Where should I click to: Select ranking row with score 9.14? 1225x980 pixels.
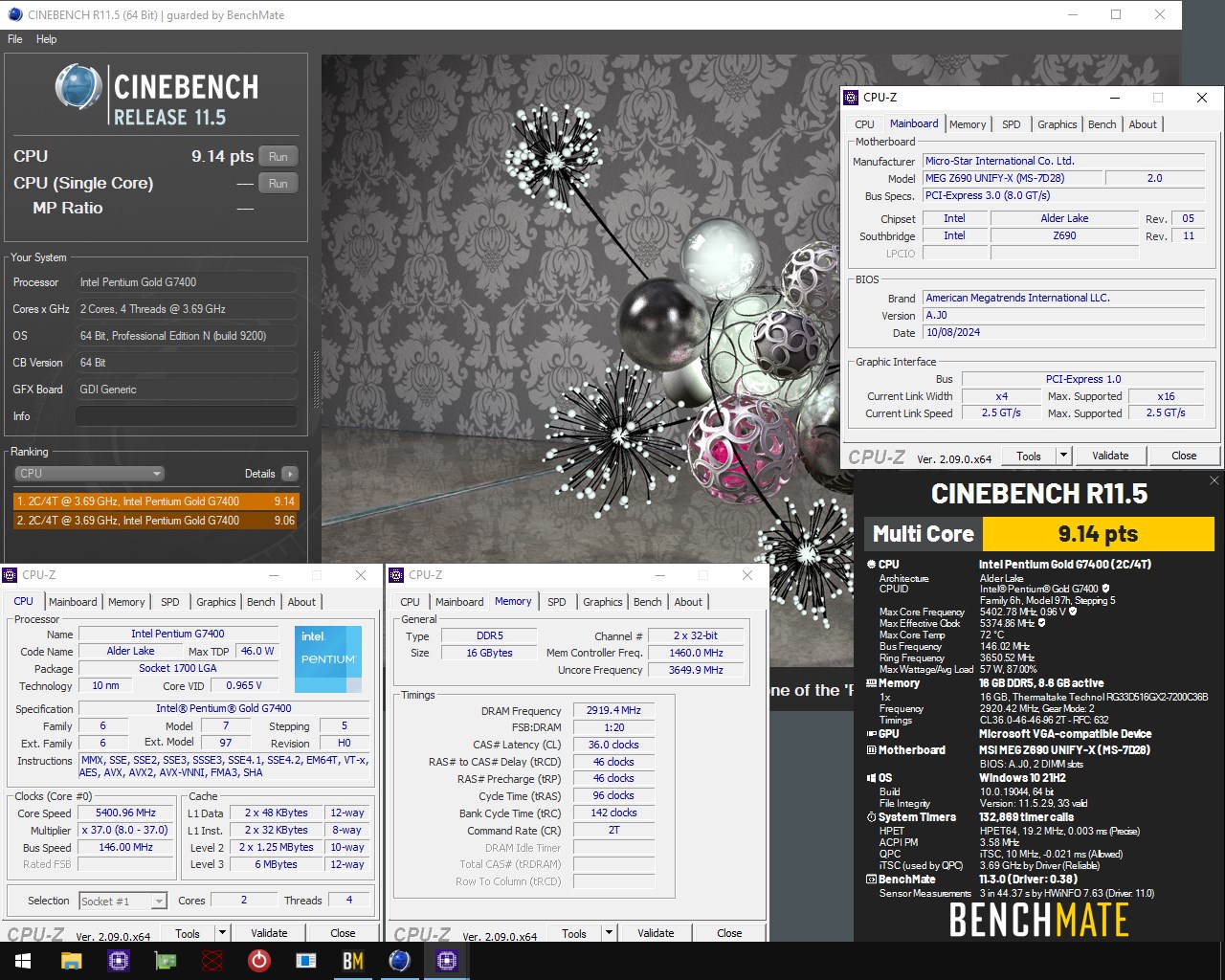click(x=156, y=501)
